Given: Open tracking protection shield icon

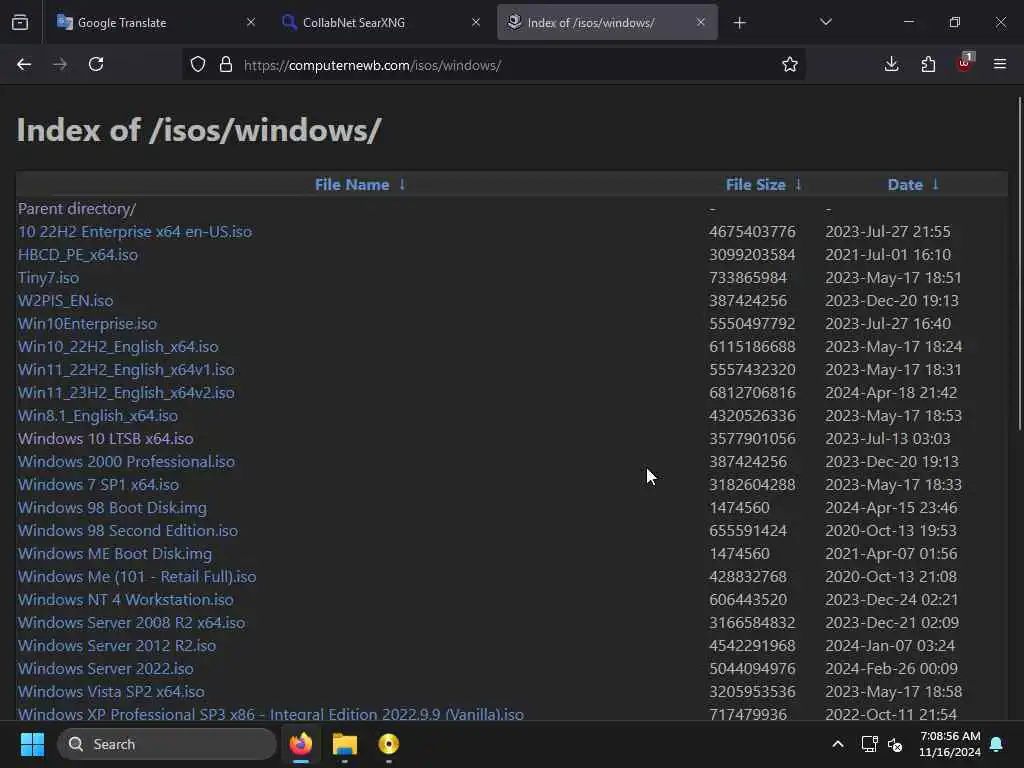Looking at the screenshot, I should [198, 65].
